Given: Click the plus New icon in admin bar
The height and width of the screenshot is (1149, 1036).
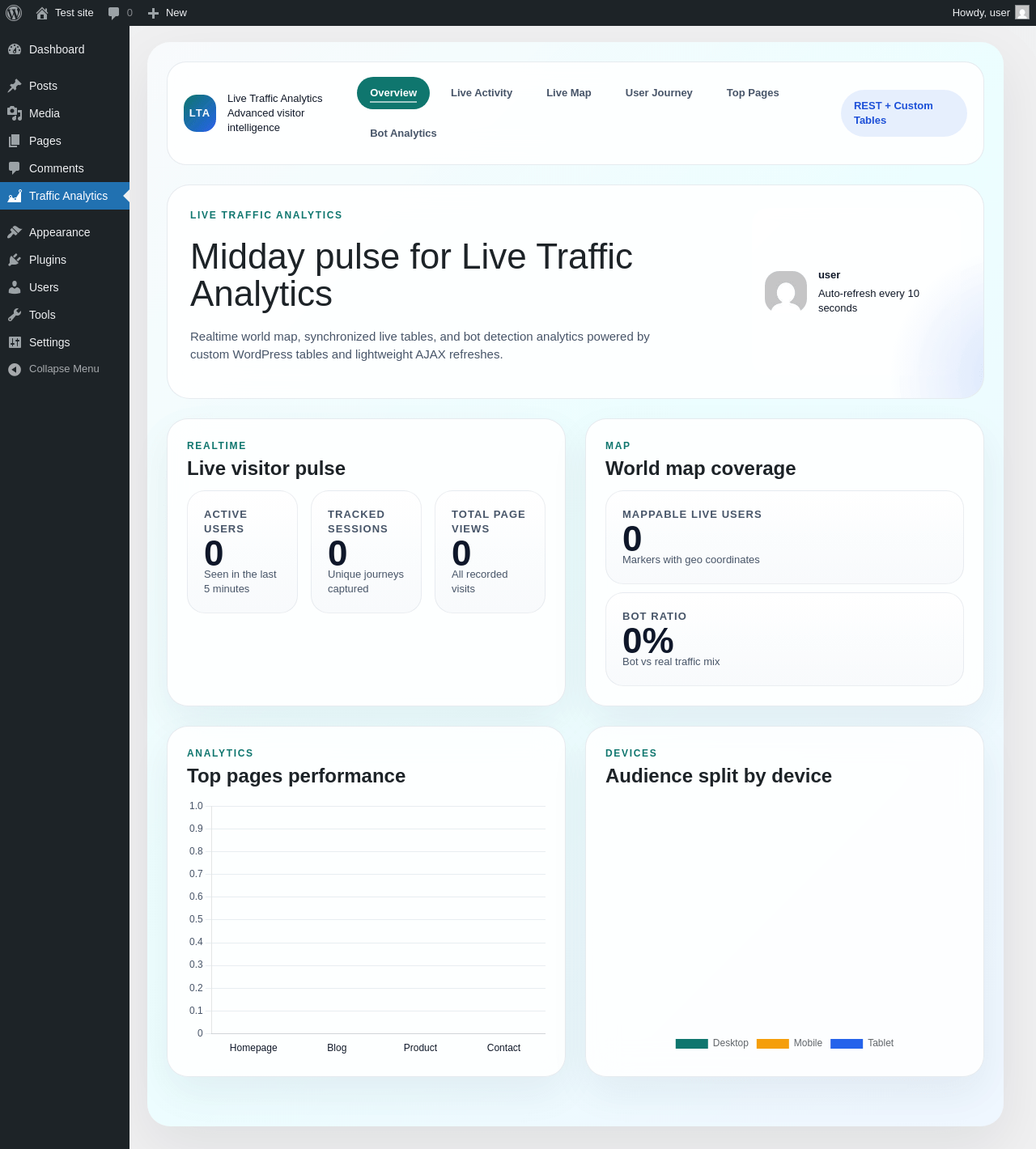Looking at the screenshot, I should click(x=153, y=13).
